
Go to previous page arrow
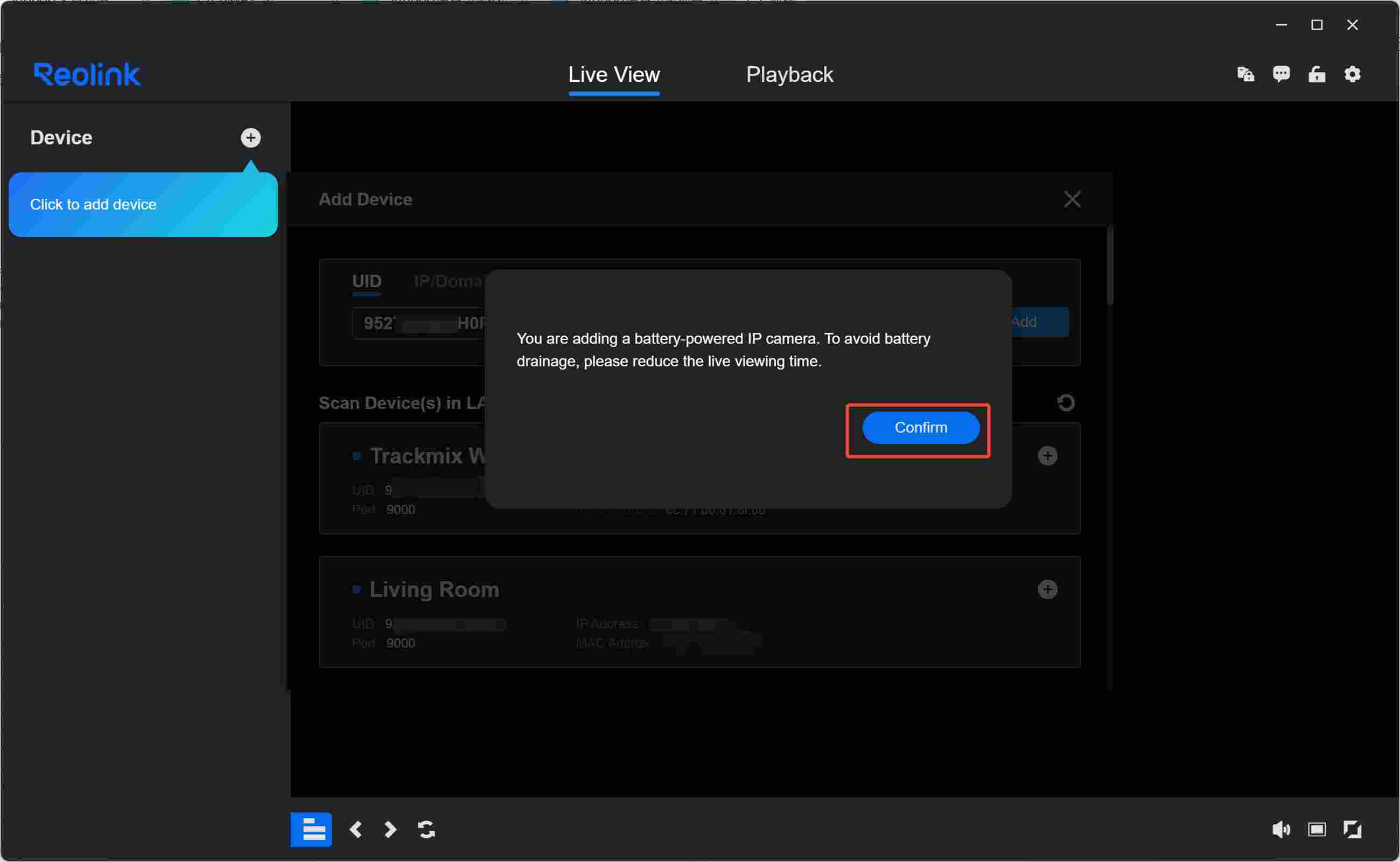click(x=356, y=829)
